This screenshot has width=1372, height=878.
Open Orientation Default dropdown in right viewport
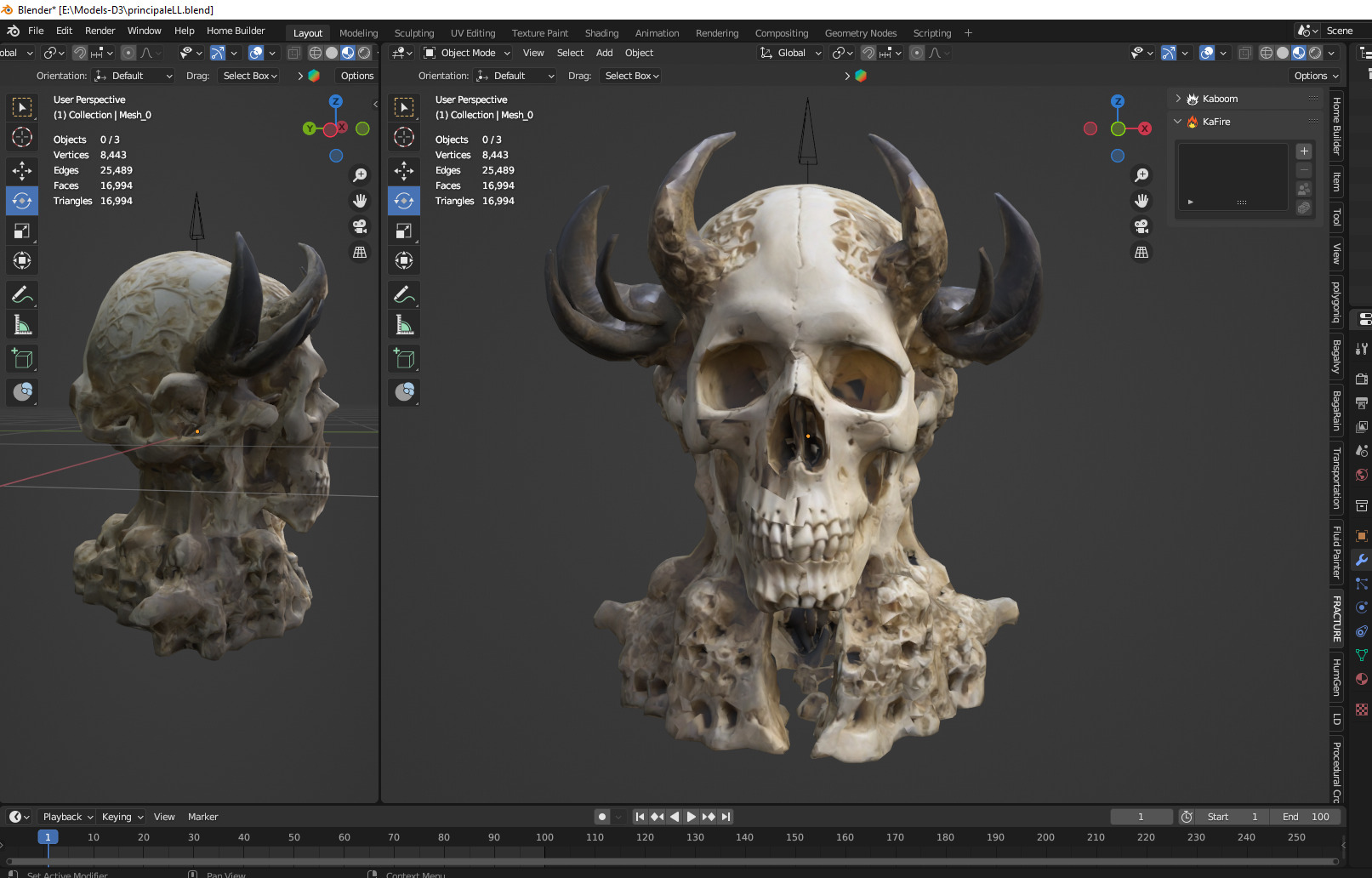(515, 76)
